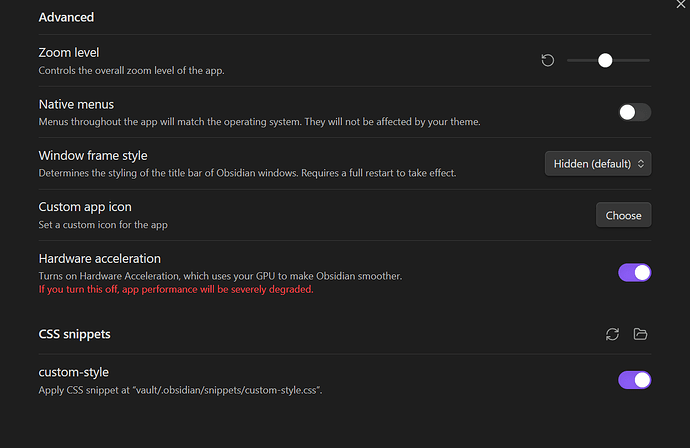Screen dimensions: 690x448
Task: Click the snippet path description text
Action: (180, 390)
